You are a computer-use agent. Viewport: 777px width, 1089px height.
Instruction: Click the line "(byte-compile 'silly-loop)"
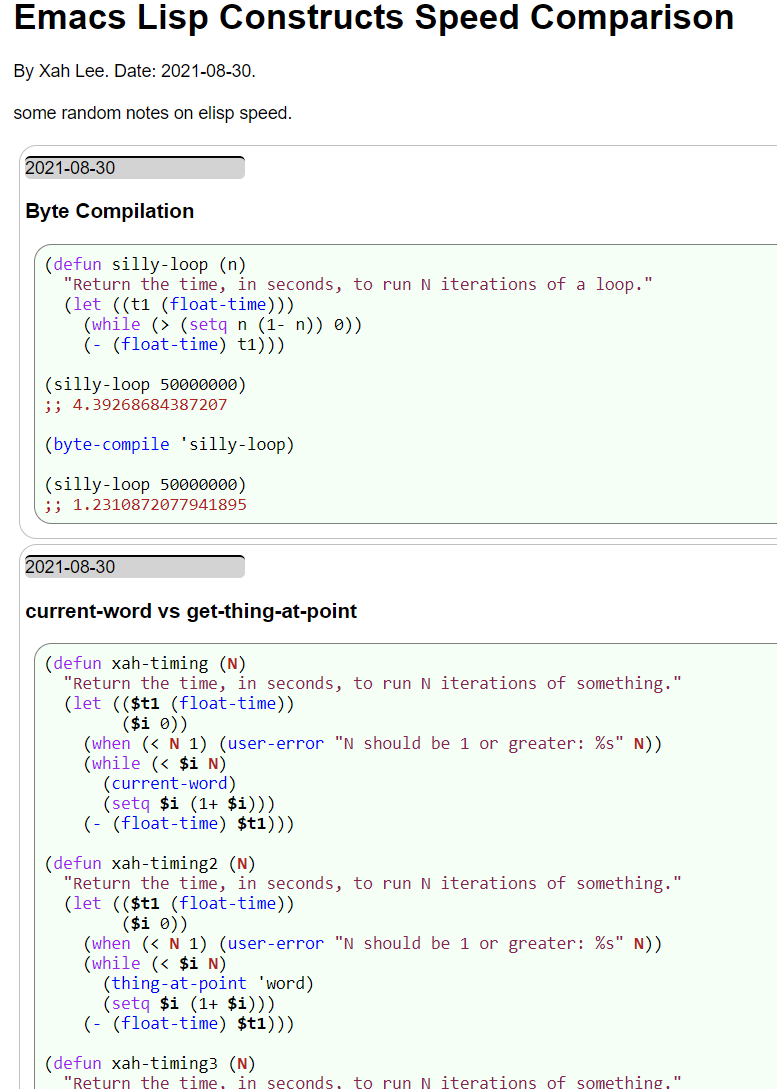click(x=169, y=444)
